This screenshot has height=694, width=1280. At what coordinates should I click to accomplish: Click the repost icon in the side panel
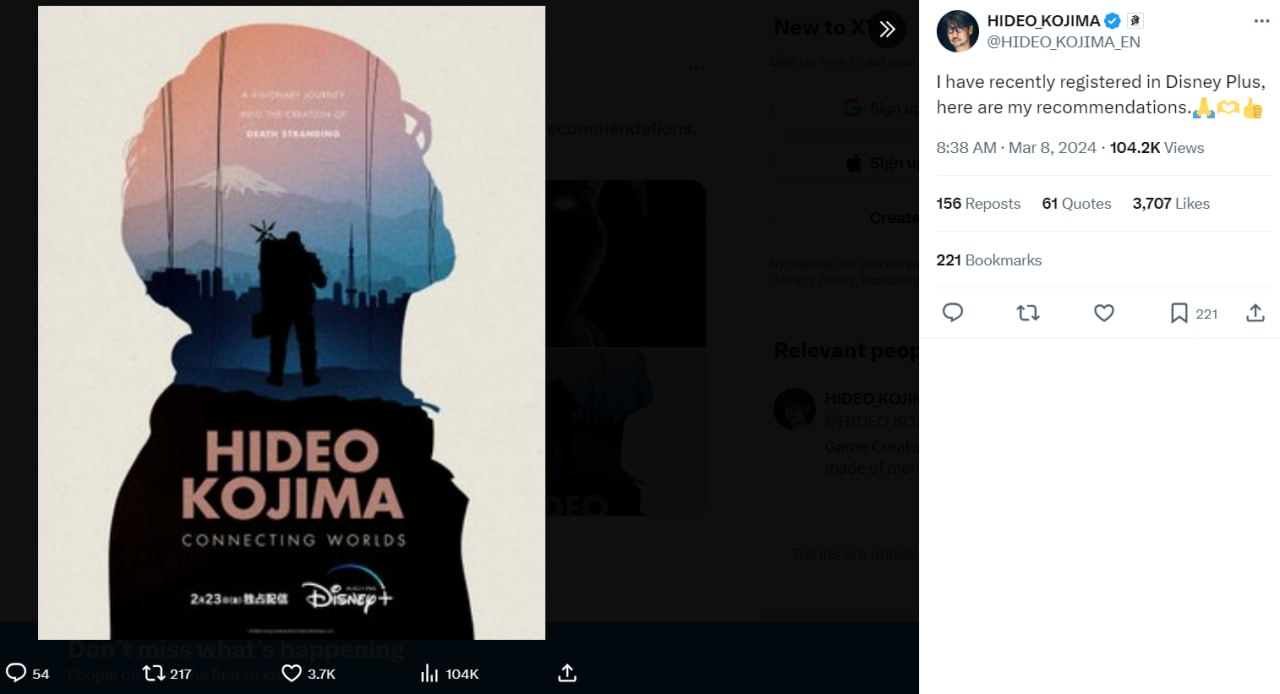[x=1028, y=313]
